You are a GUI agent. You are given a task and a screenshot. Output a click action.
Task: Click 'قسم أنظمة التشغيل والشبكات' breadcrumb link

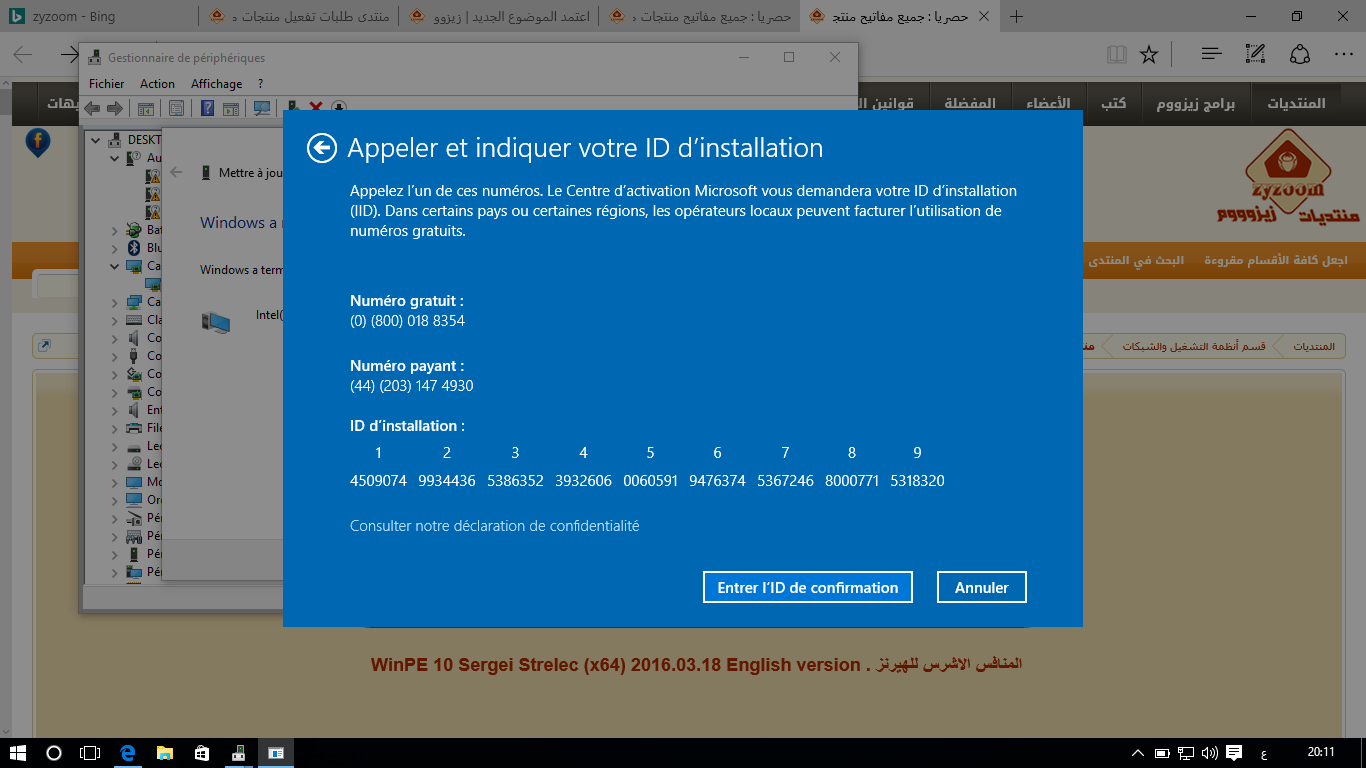coord(1194,346)
